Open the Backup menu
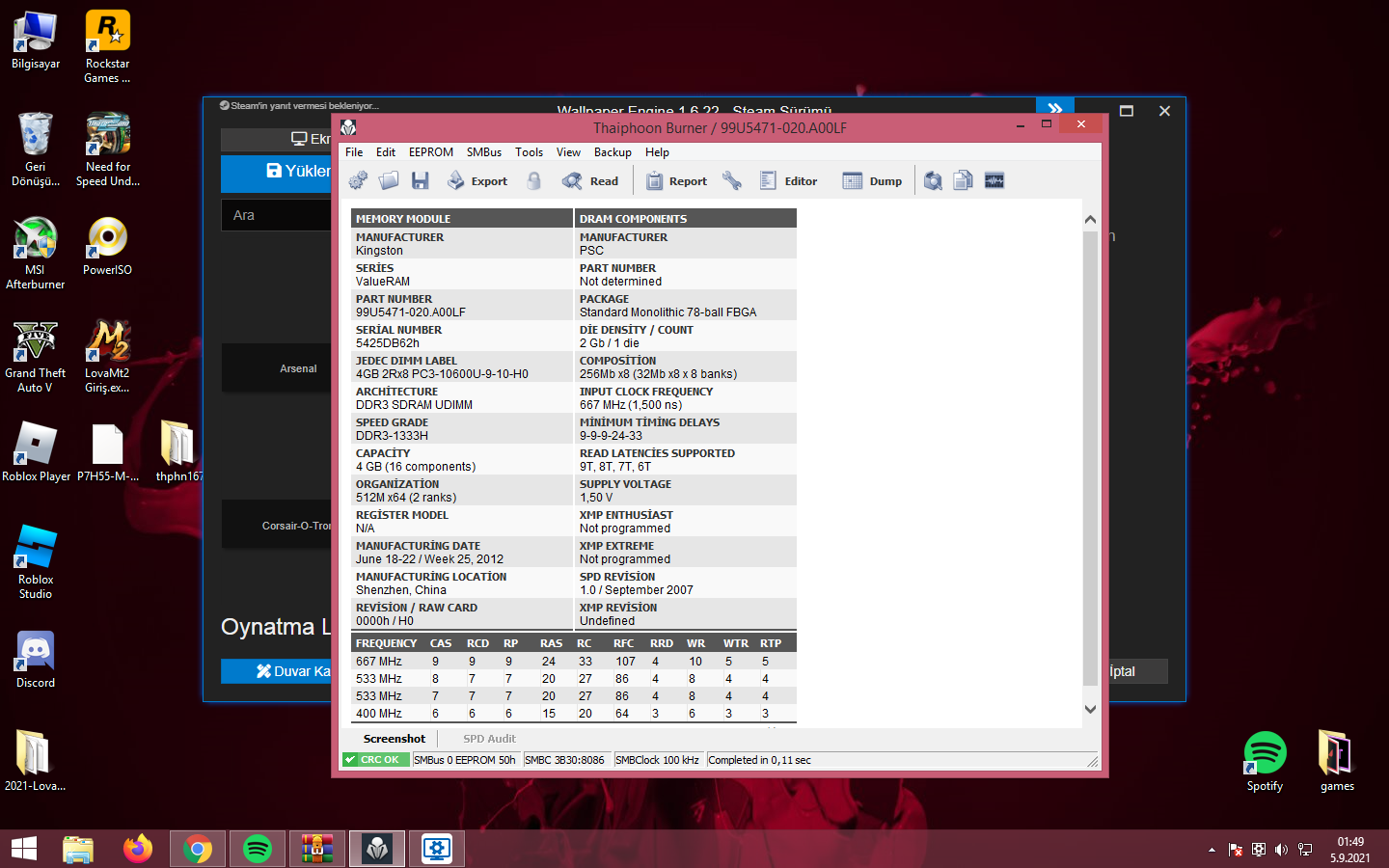1389x868 pixels. point(613,152)
